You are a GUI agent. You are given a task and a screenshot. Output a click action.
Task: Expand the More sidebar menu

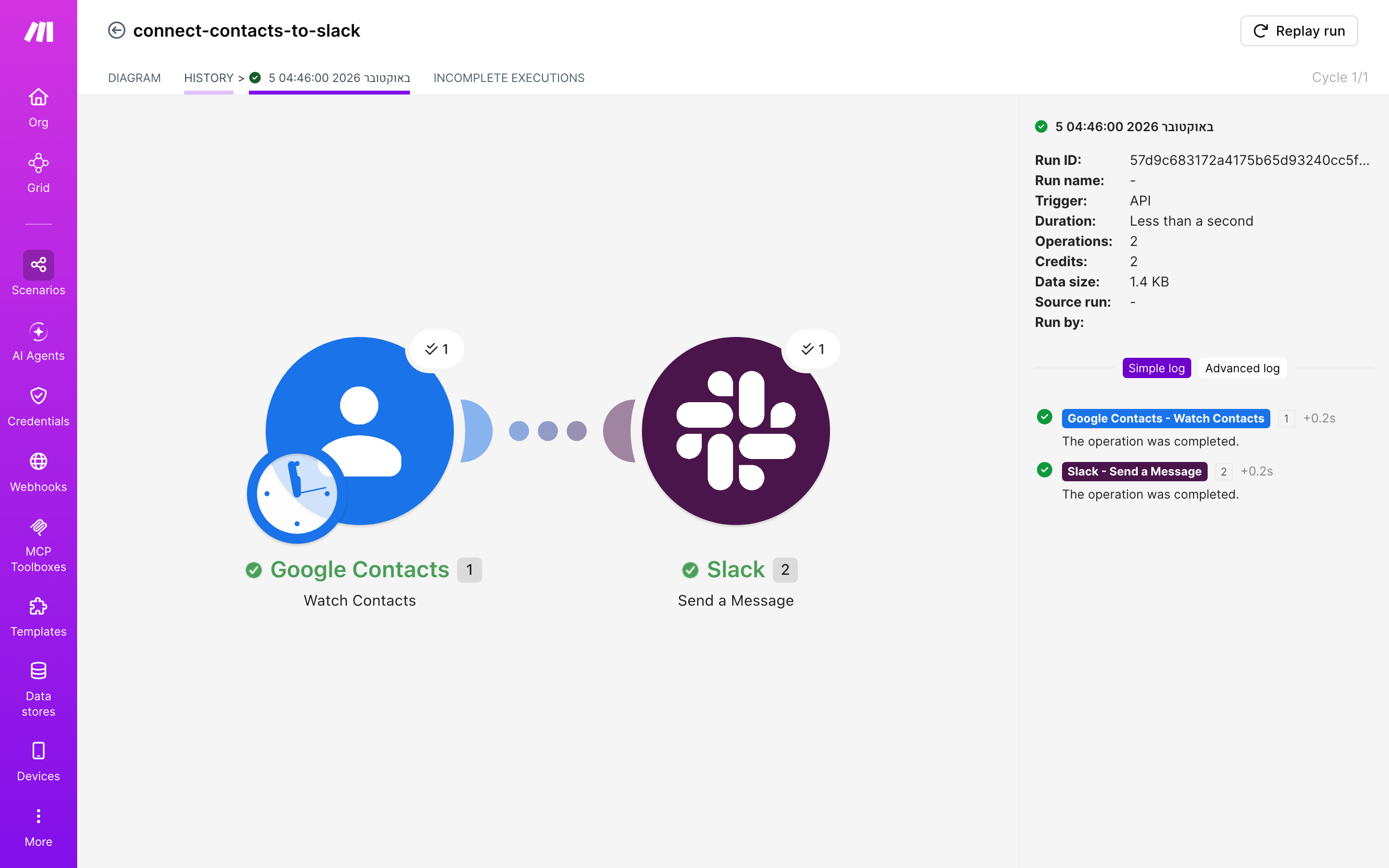(39, 828)
